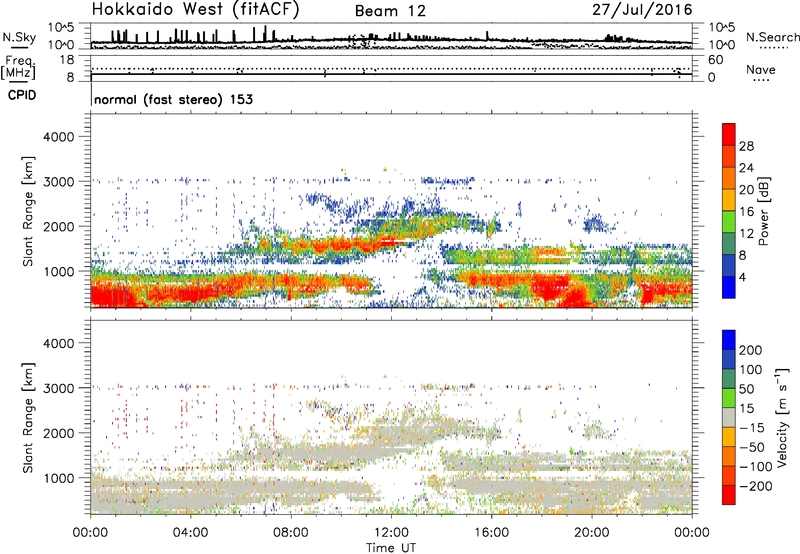
Task: Select the "16:00" time tick label
Action: coord(491,533)
